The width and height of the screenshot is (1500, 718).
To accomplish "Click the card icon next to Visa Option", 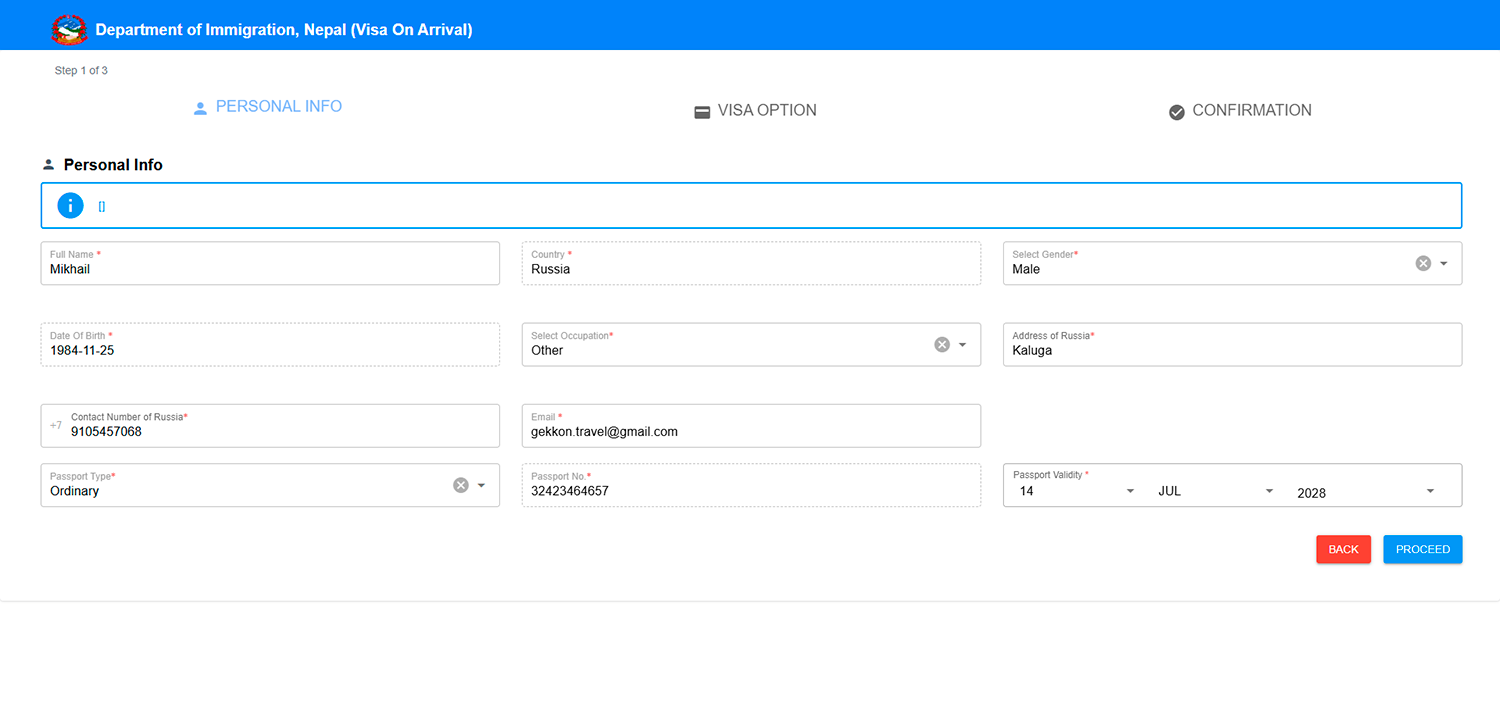I will (702, 112).
